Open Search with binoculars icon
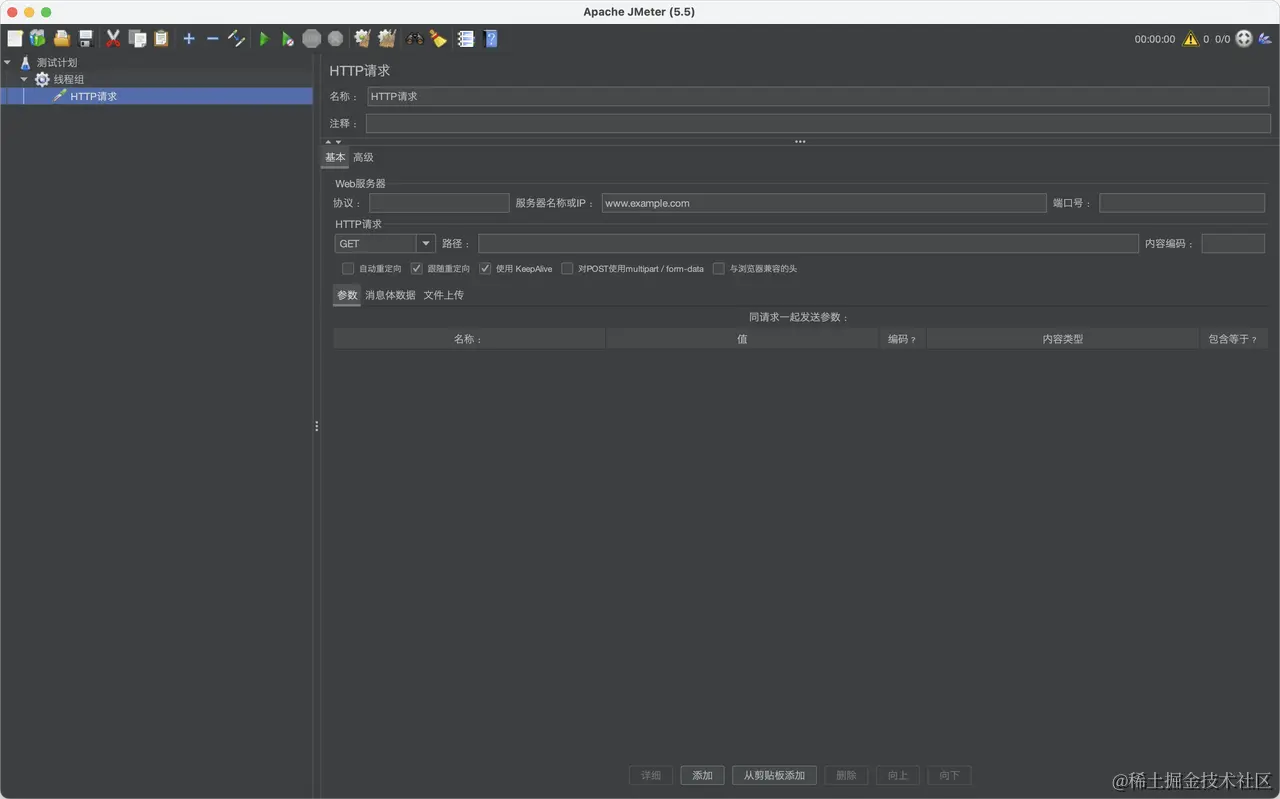Viewport: 1280px width, 799px height. pos(414,39)
